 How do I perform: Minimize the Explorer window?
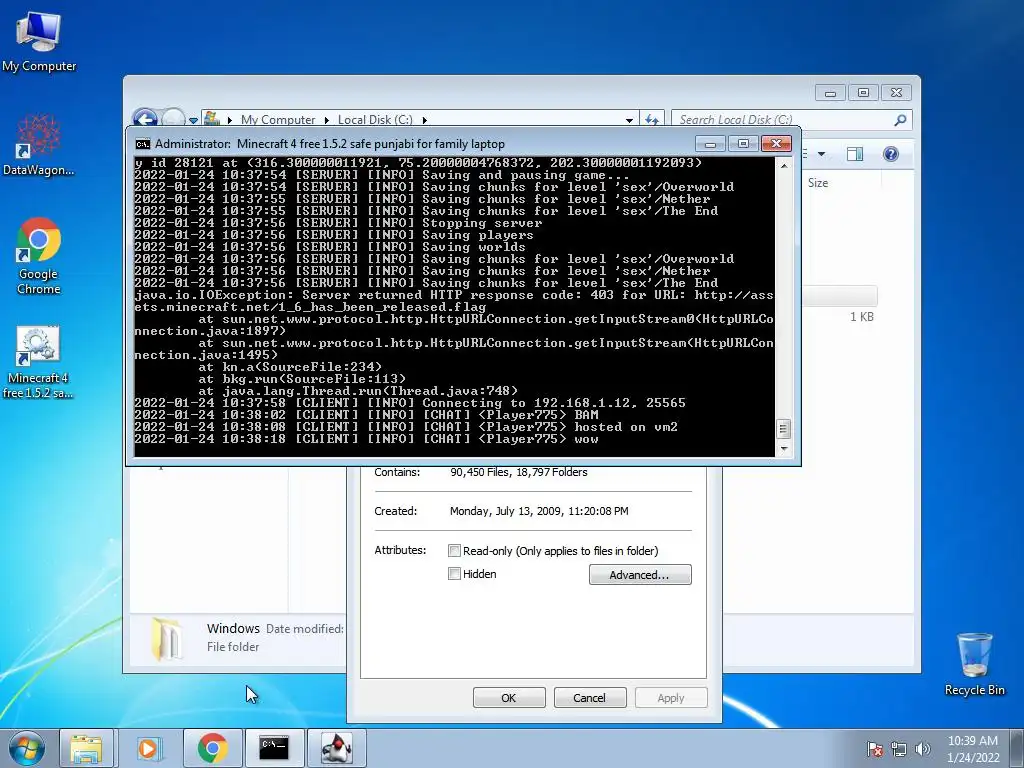click(x=830, y=93)
